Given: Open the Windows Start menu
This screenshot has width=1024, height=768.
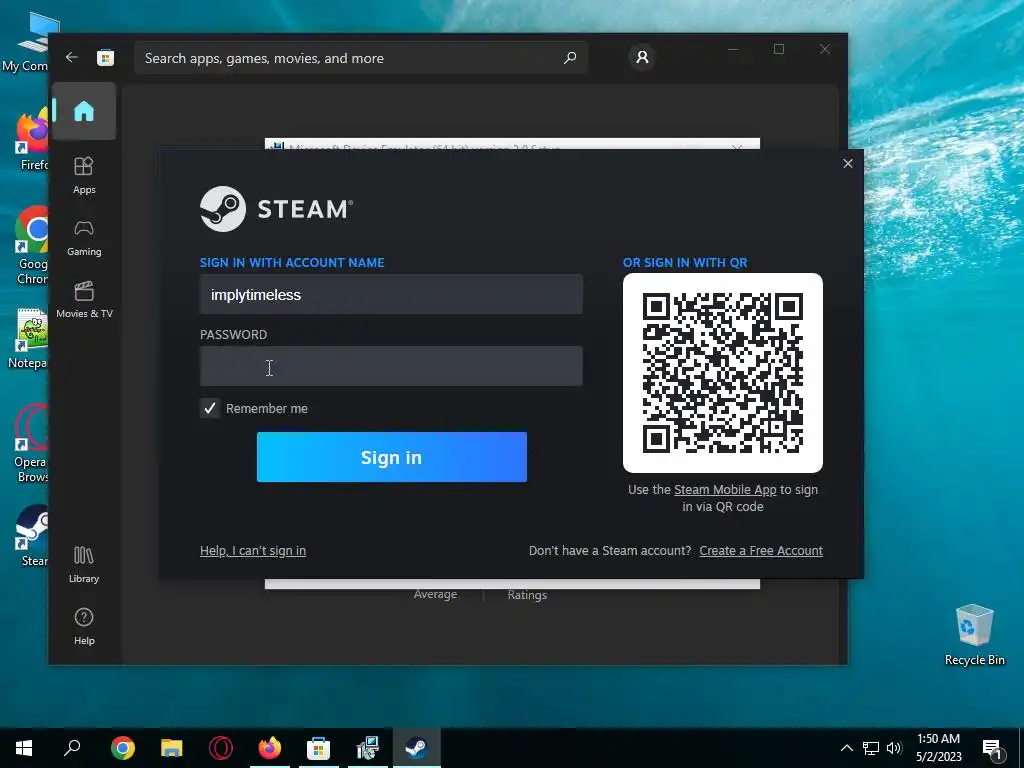Looking at the screenshot, I should tap(24, 748).
